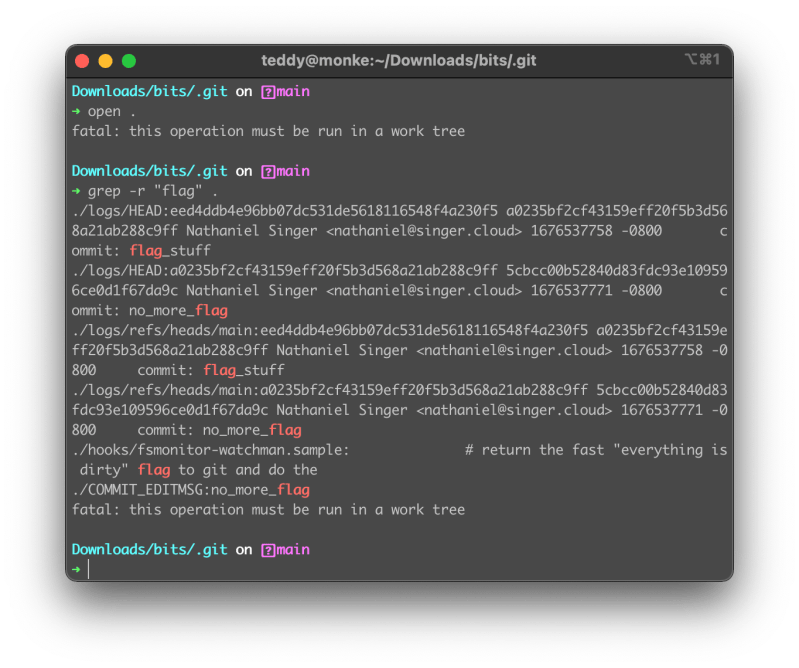Viewport: 799px width, 668px height.
Task: Click the hash eed4ddb4e96bb07dc531de5618116548f4a230f5 in first ./logs/HEAD line
Action: (x=334, y=211)
